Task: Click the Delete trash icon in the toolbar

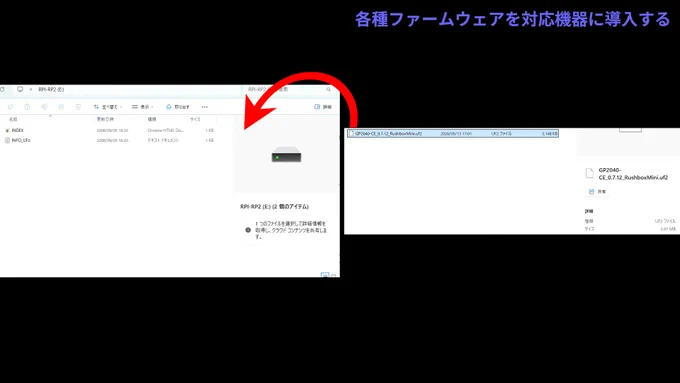Action: point(78,107)
